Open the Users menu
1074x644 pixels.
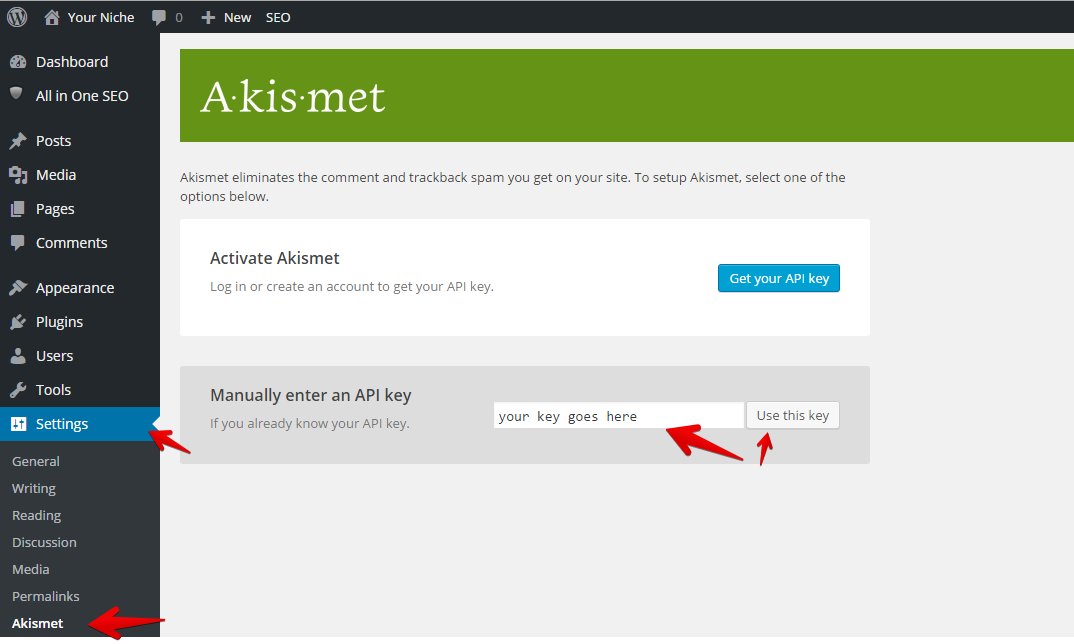click(54, 356)
